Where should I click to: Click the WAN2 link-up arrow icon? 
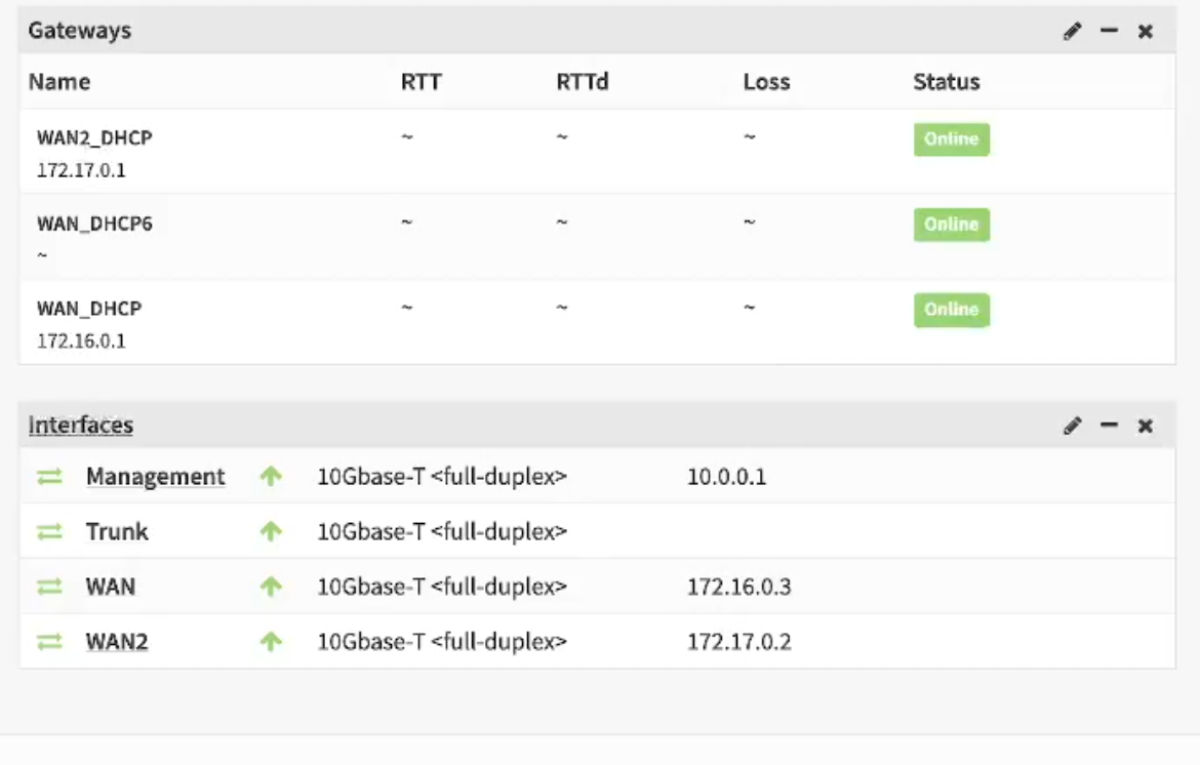coord(270,642)
